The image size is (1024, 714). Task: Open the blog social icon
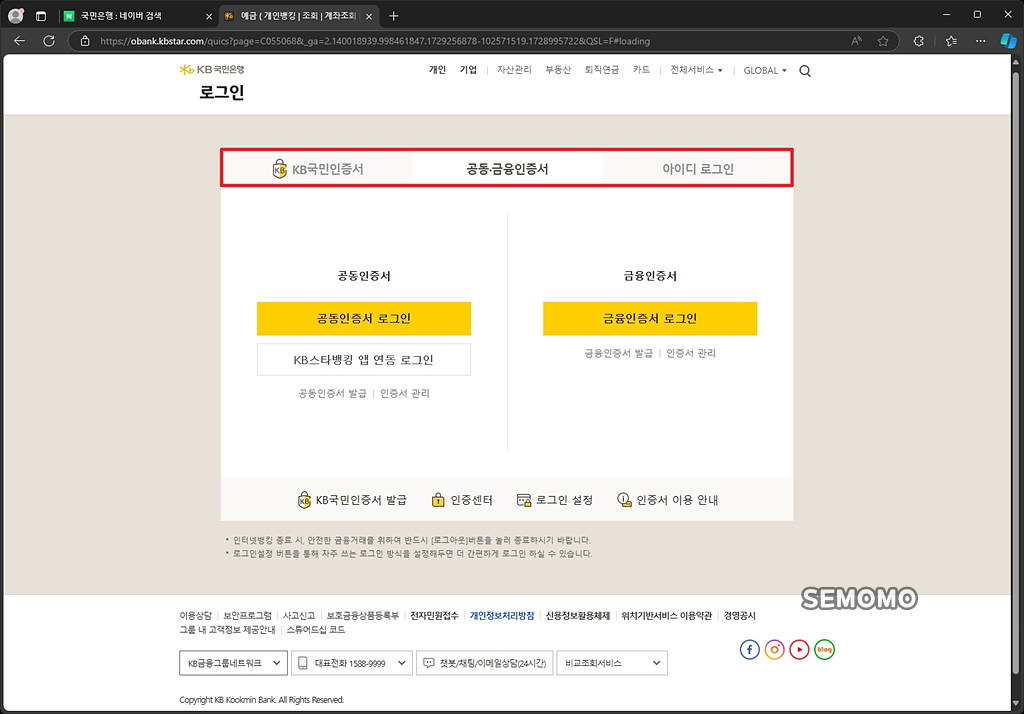(x=824, y=649)
